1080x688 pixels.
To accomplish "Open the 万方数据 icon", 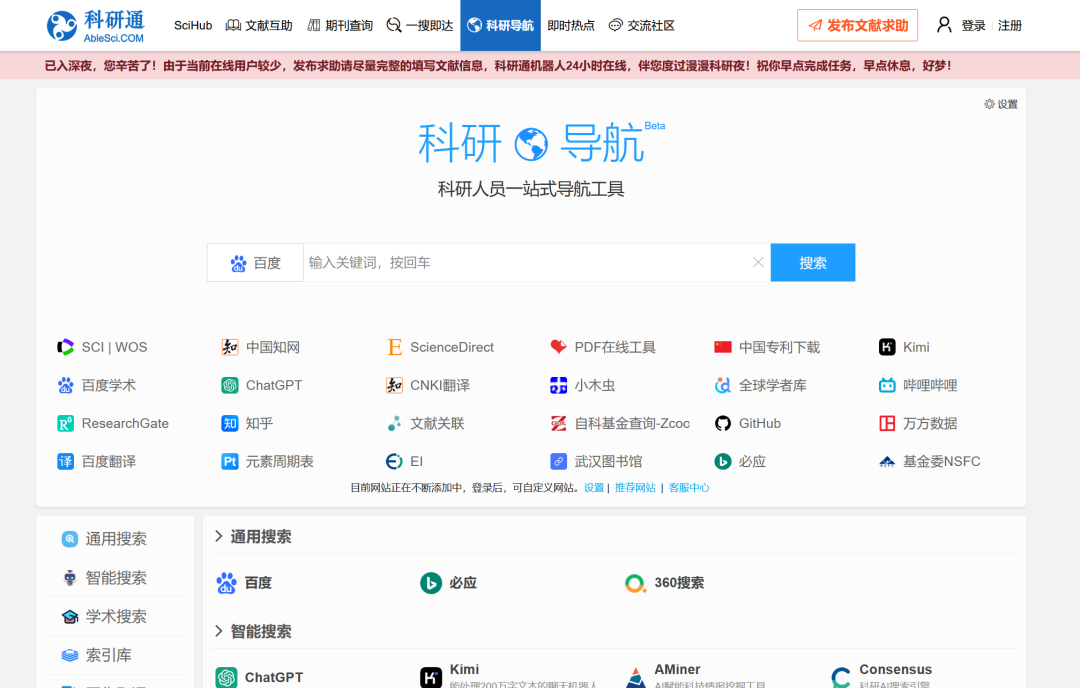I will [887, 424].
